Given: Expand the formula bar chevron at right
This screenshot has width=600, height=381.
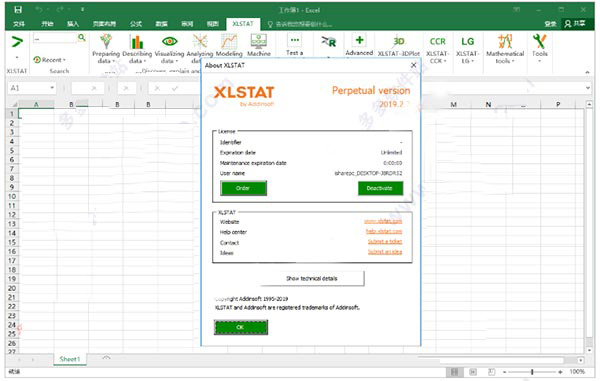Looking at the screenshot, I should coord(588,88).
